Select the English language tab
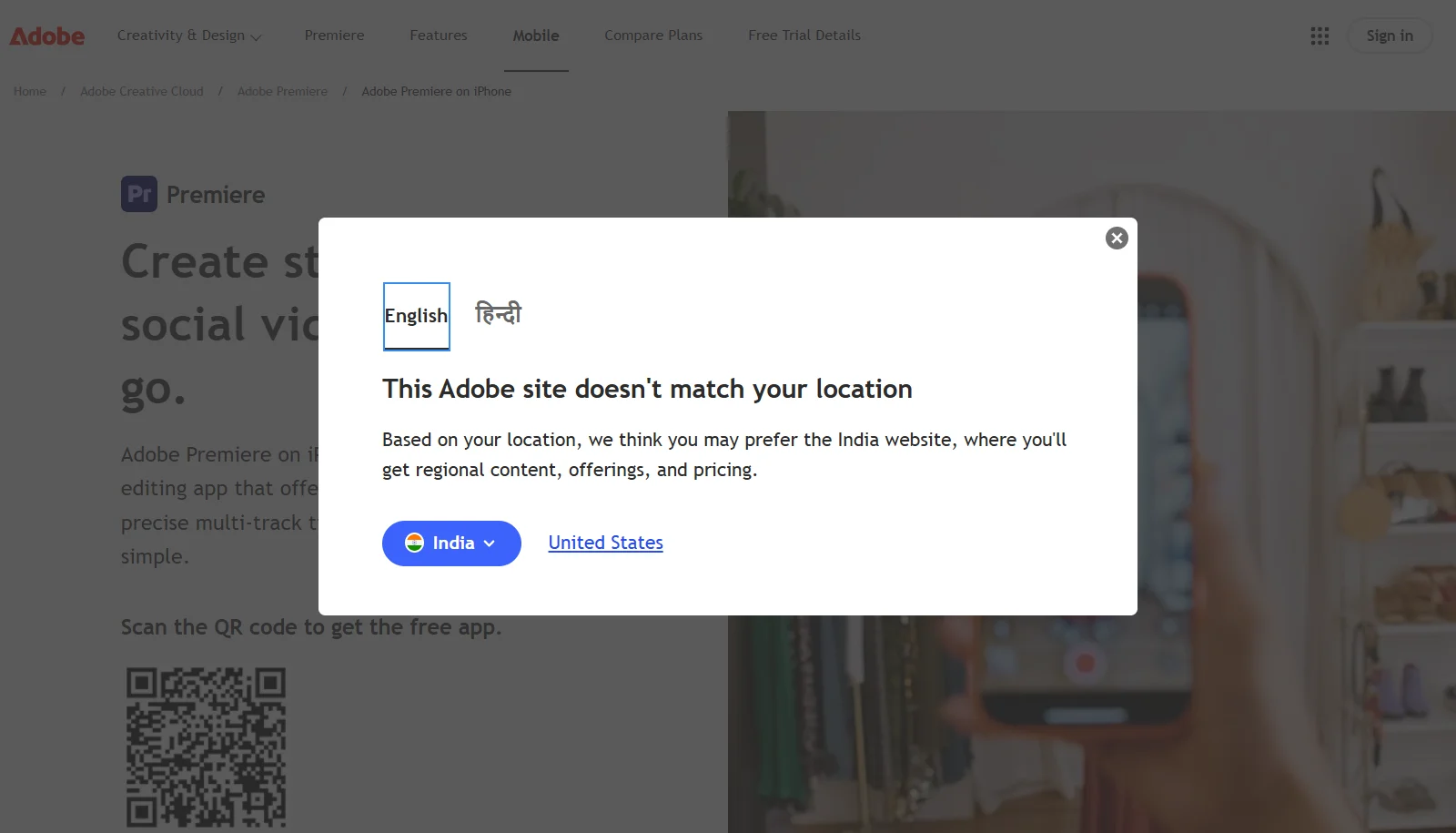This screenshot has height=833, width=1456. (x=416, y=316)
